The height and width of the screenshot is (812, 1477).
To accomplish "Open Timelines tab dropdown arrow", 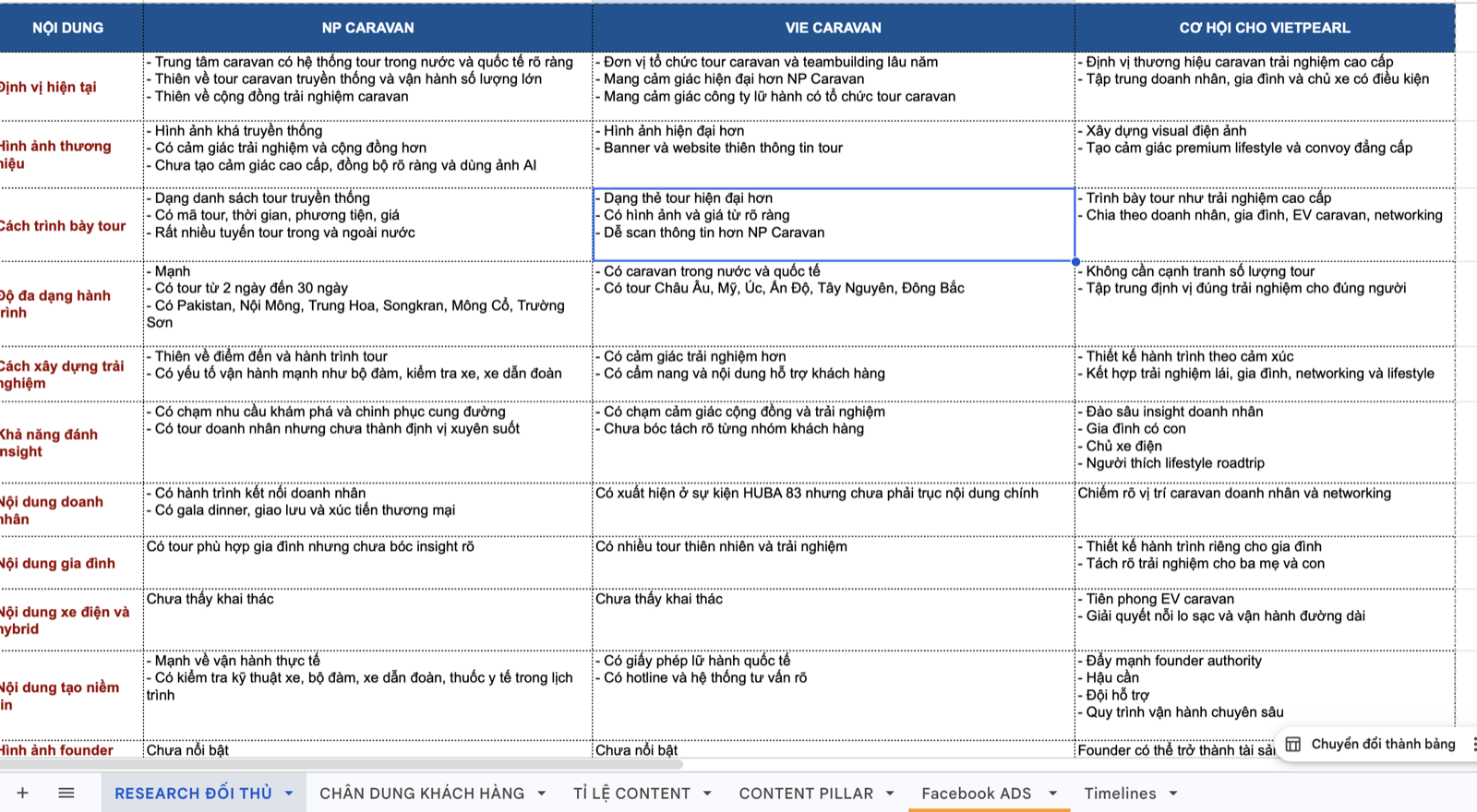I will (x=1173, y=793).
